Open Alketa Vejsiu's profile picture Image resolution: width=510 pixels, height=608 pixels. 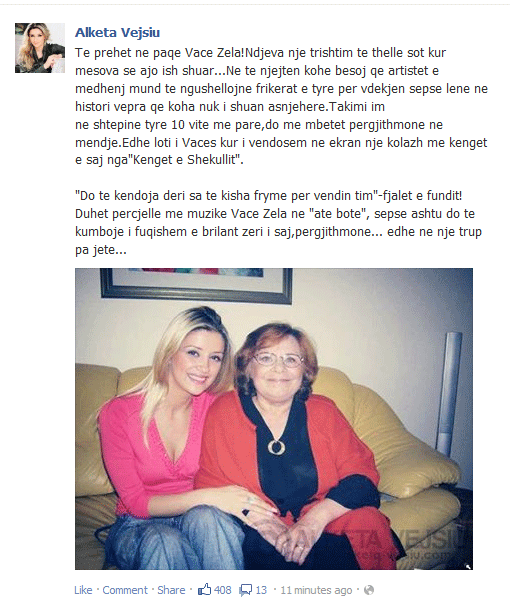coord(40,48)
